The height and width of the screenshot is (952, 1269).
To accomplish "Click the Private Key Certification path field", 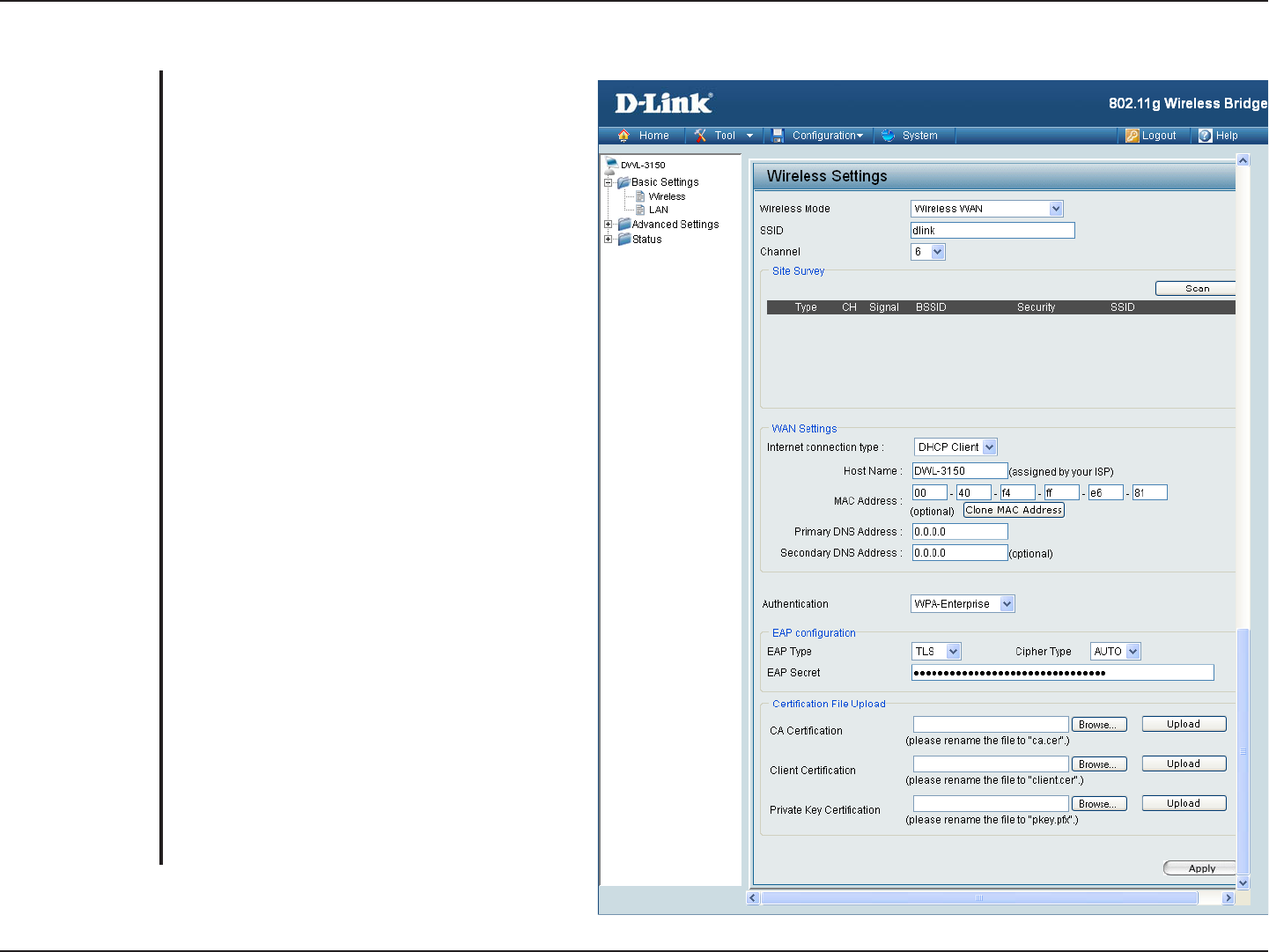I will (x=991, y=804).
